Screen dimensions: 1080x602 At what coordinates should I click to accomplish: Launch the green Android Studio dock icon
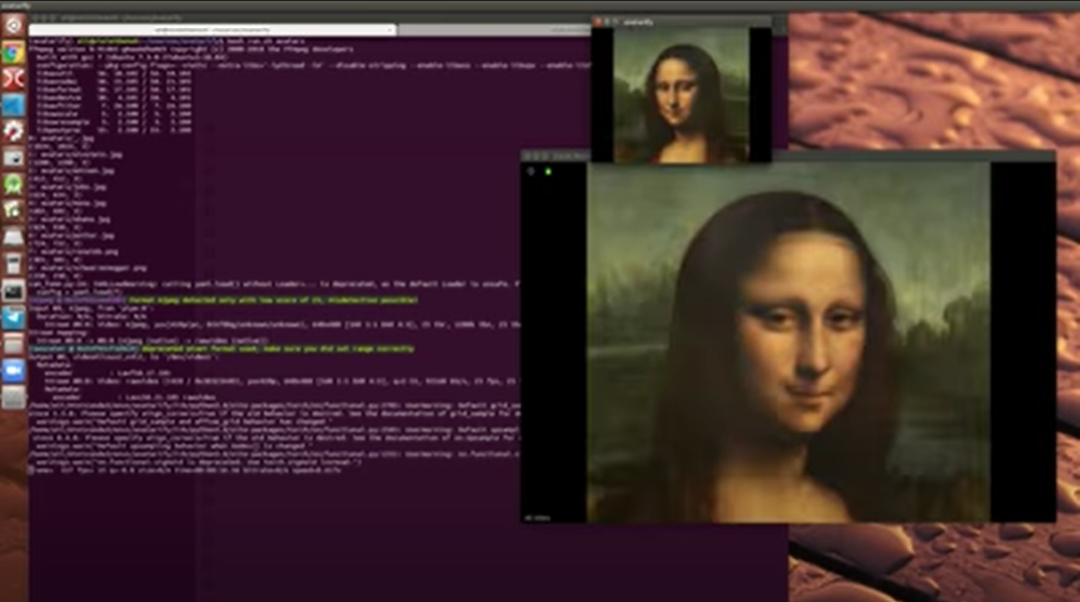tap(13, 184)
